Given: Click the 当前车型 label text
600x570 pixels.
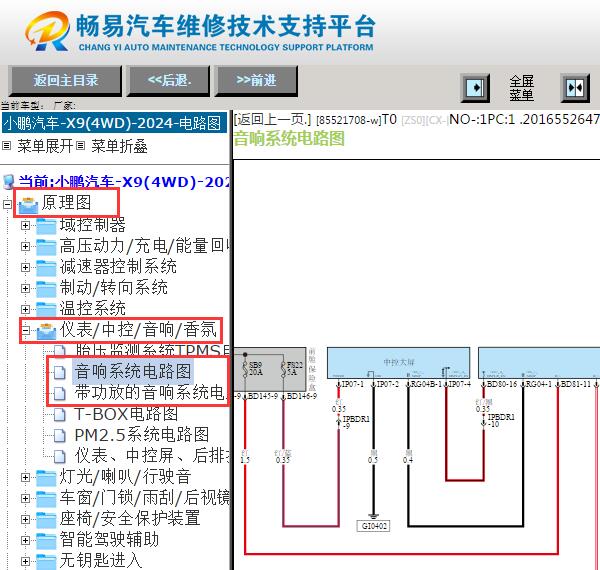Looking at the screenshot, I should [21, 105].
